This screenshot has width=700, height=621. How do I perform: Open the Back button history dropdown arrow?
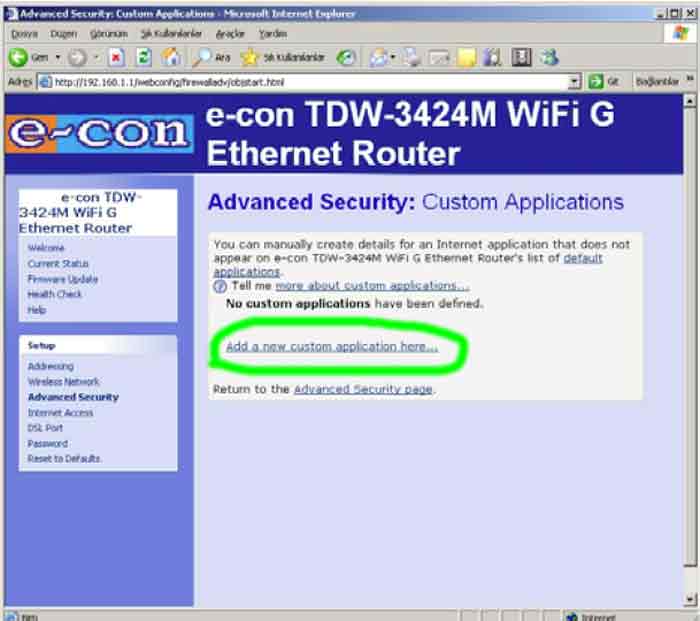pyautogui.click(x=58, y=57)
